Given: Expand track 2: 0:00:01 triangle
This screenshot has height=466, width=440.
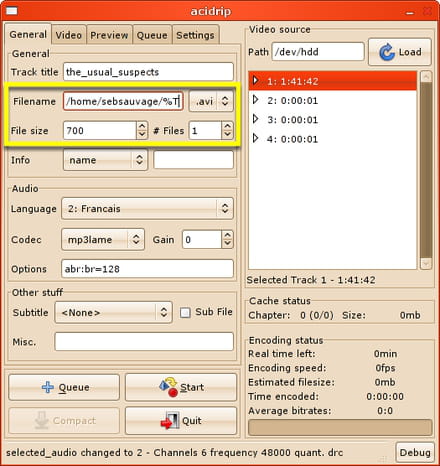Looking at the screenshot, I should point(256,100).
